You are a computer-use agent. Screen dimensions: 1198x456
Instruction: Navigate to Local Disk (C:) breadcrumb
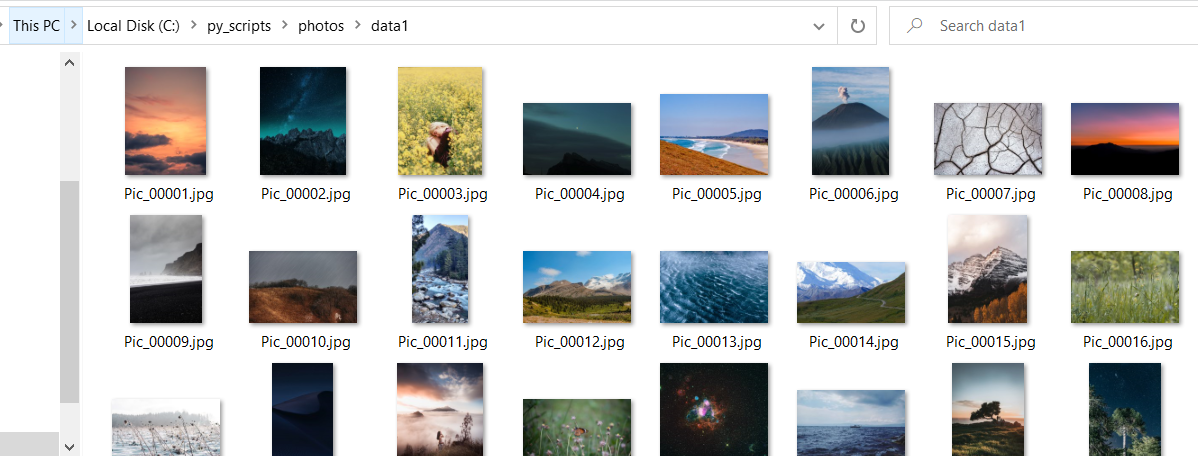(x=133, y=26)
